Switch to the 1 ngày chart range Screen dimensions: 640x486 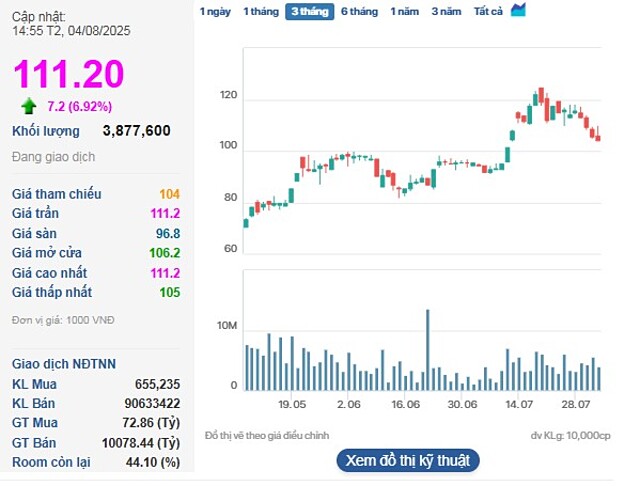tap(214, 11)
